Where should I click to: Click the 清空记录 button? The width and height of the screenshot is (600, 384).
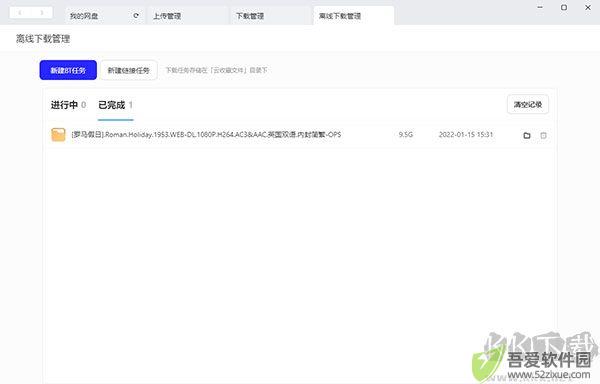coord(528,104)
